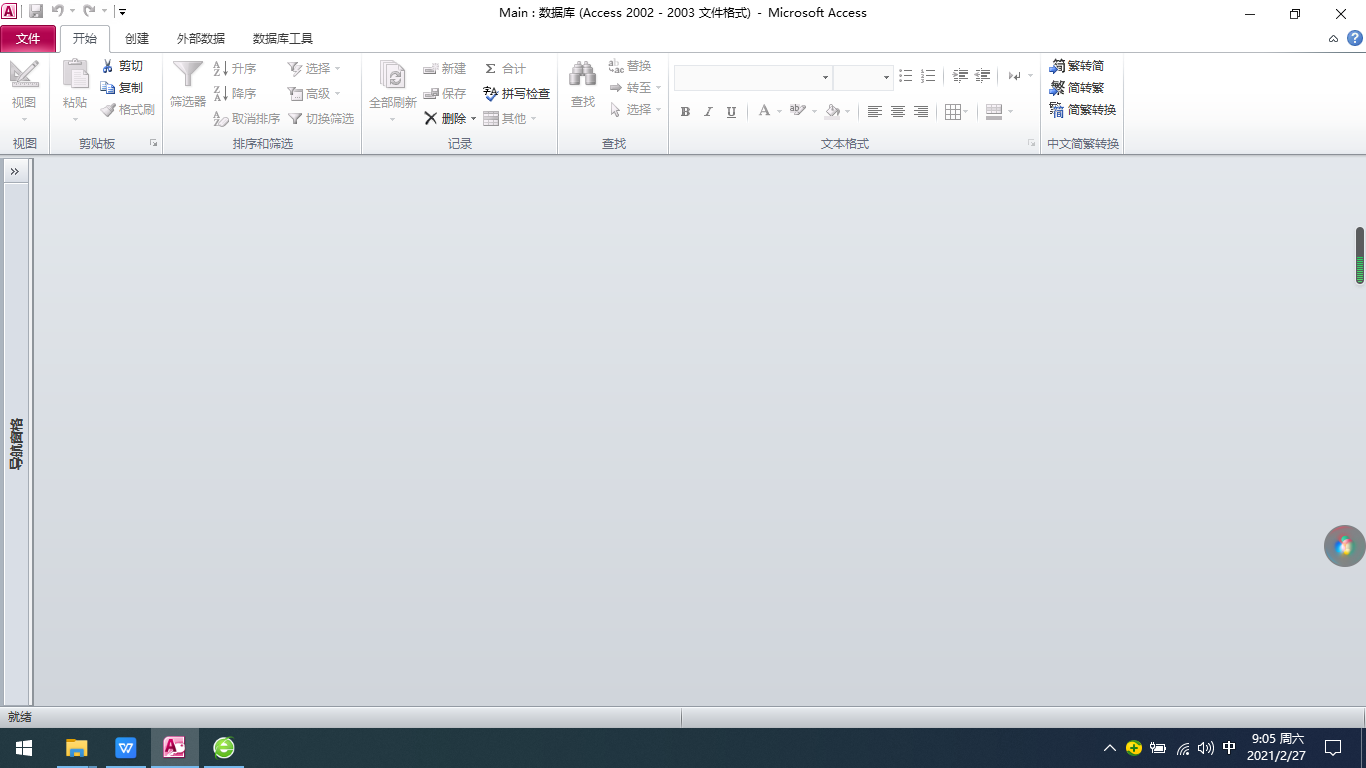Click the 粘贴 (Paste) icon

[75, 76]
